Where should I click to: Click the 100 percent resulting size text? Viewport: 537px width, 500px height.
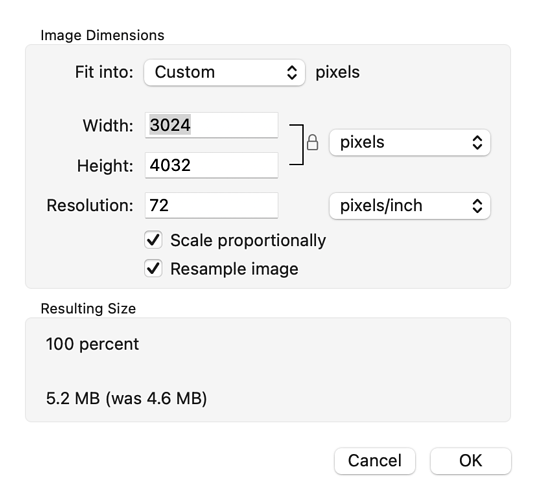pyautogui.click(x=92, y=344)
